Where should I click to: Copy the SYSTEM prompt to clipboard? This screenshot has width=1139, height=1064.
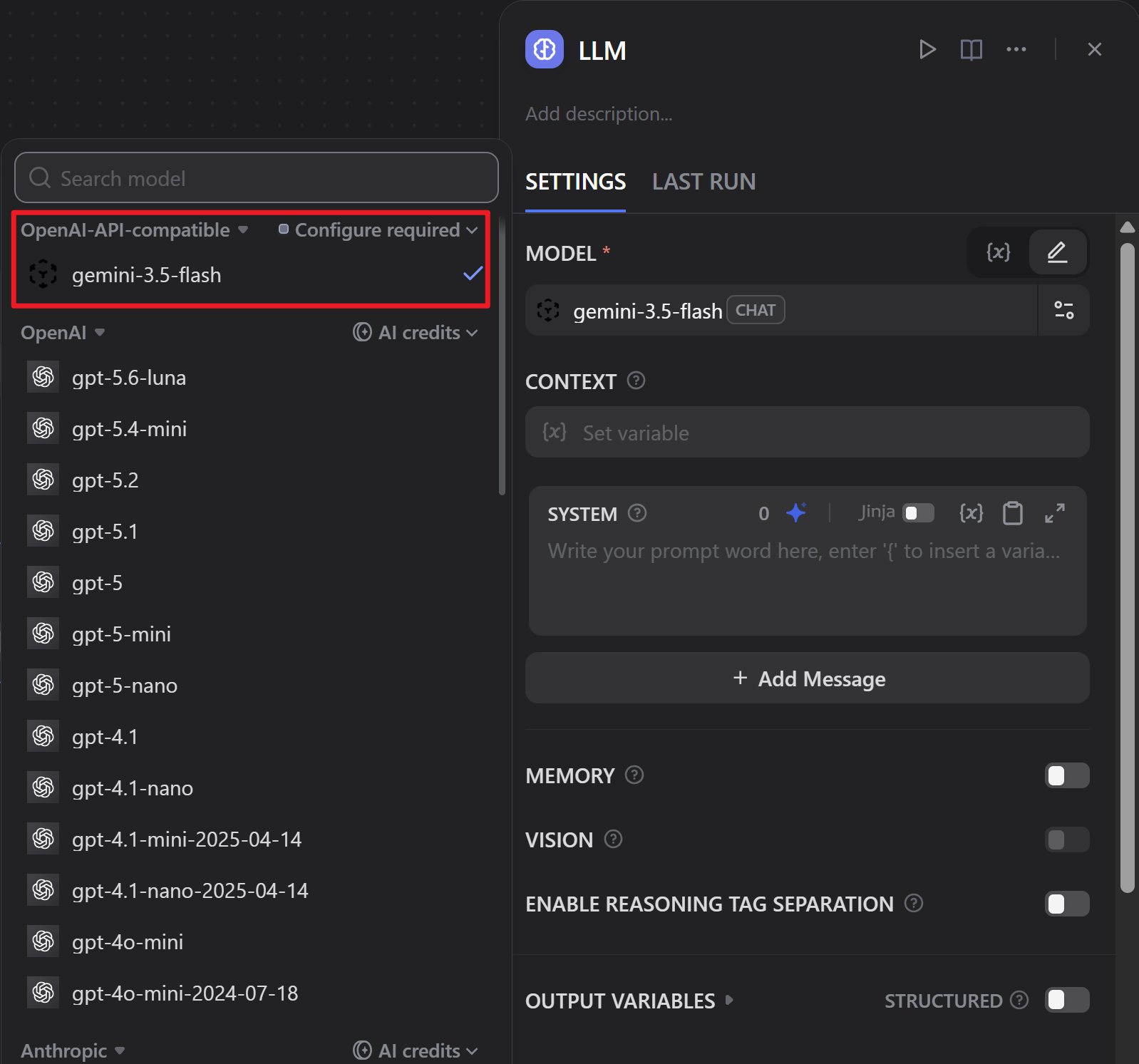(x=1012, y=513)
